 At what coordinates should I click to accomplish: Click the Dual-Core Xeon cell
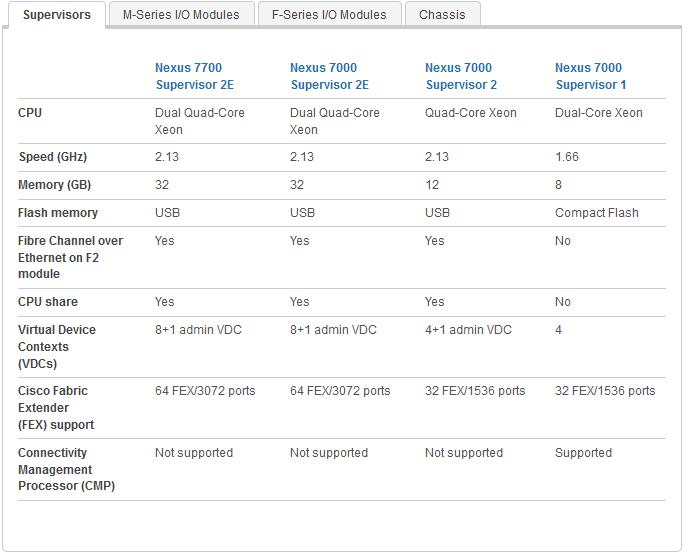pyautogui.click(x=598, y=113)
